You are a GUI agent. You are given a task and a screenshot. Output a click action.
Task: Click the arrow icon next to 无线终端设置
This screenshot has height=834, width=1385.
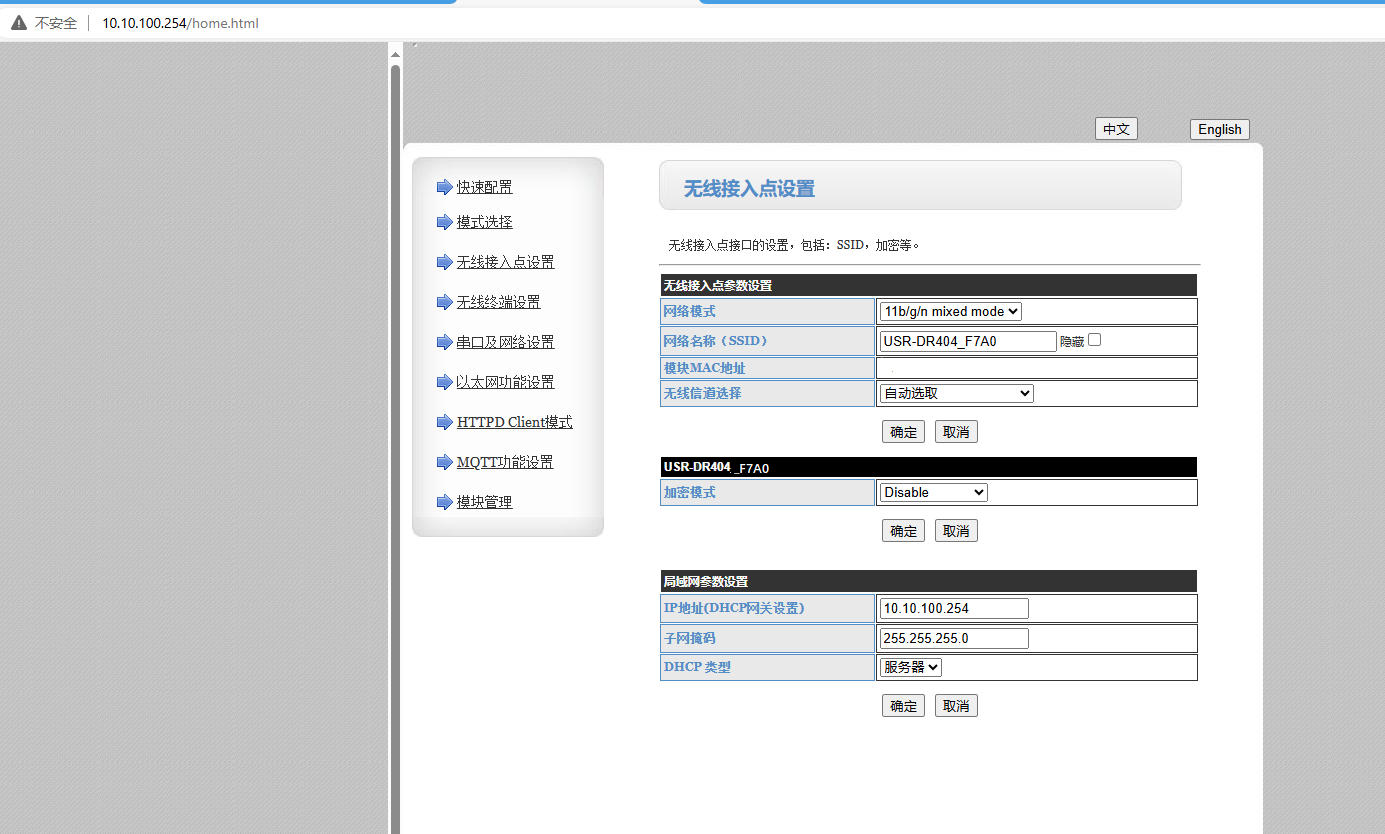[x=444, y=302]
